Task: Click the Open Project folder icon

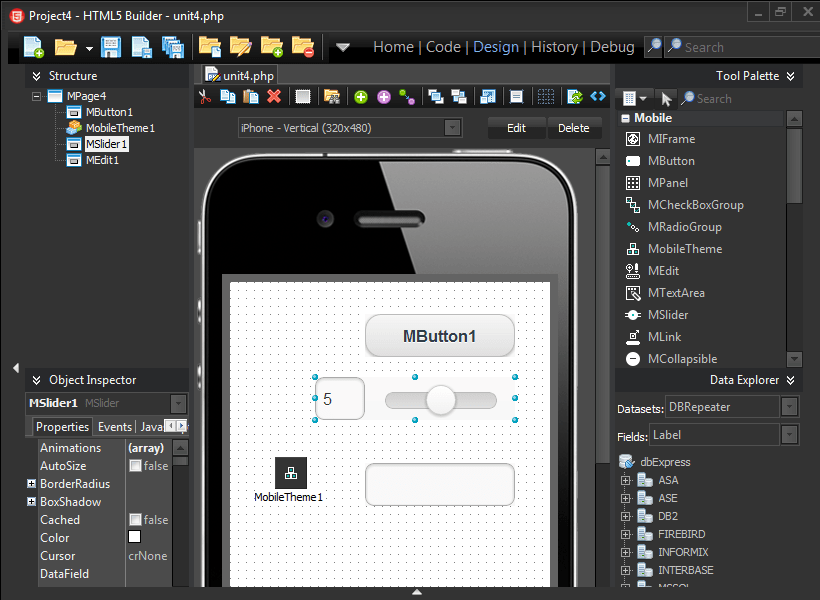Action: point(210,47)
